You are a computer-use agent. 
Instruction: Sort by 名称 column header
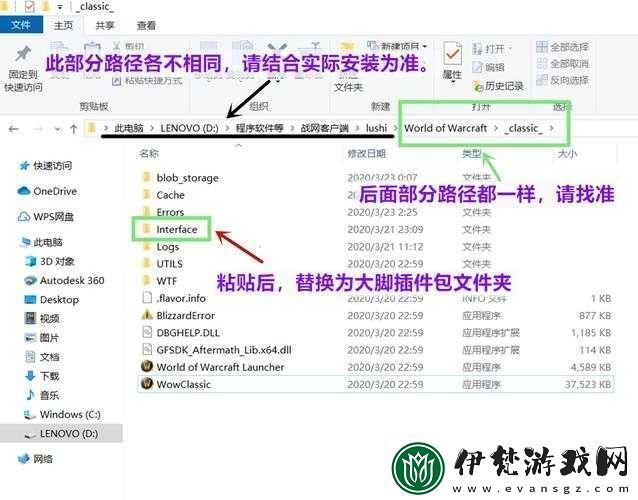pyautogui.click(x=149, y=153)
